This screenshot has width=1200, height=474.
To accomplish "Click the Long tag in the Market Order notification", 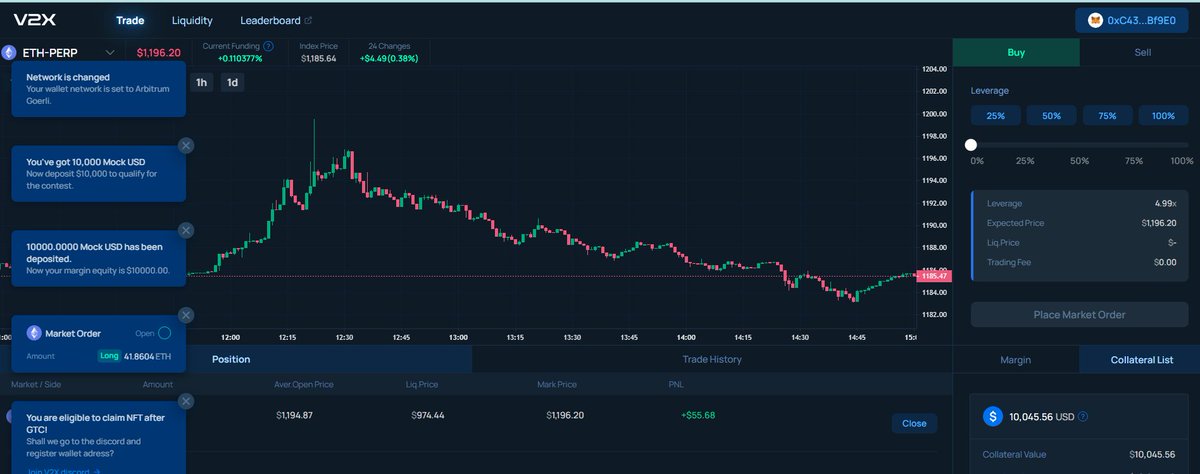I will point(109,355).
